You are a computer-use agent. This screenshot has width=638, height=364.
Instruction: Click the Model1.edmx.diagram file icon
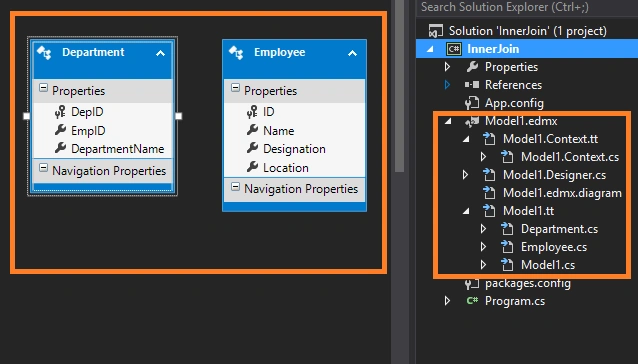pyautogui.click(x=489, y=193)
